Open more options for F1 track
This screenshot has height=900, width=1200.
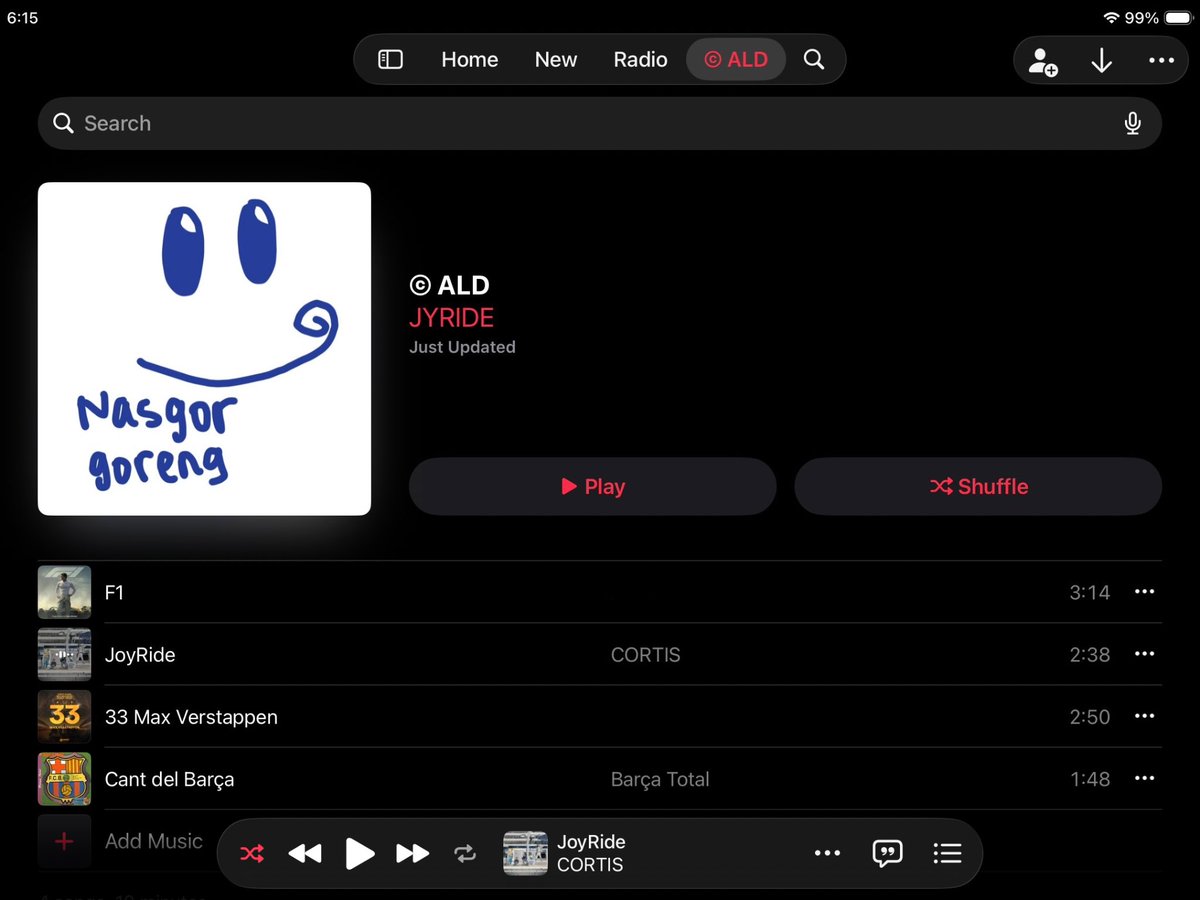tap(1144, 592)
